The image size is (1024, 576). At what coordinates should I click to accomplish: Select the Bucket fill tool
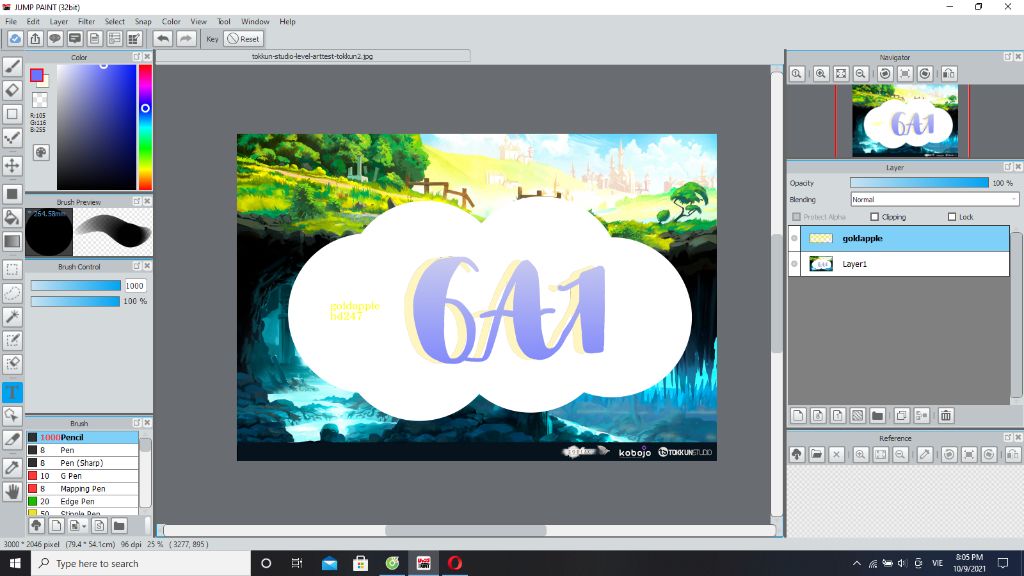[12, 217]
